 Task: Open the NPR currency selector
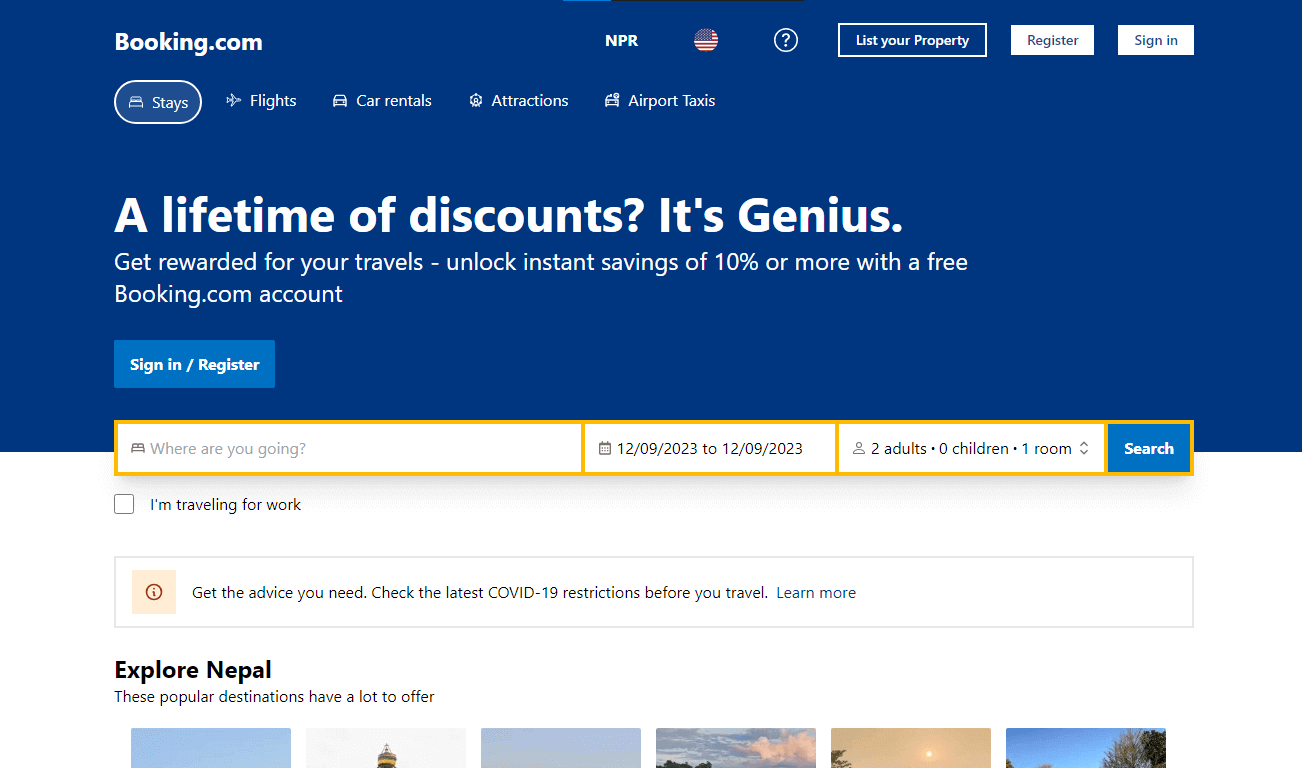click(x=621, y=41)
